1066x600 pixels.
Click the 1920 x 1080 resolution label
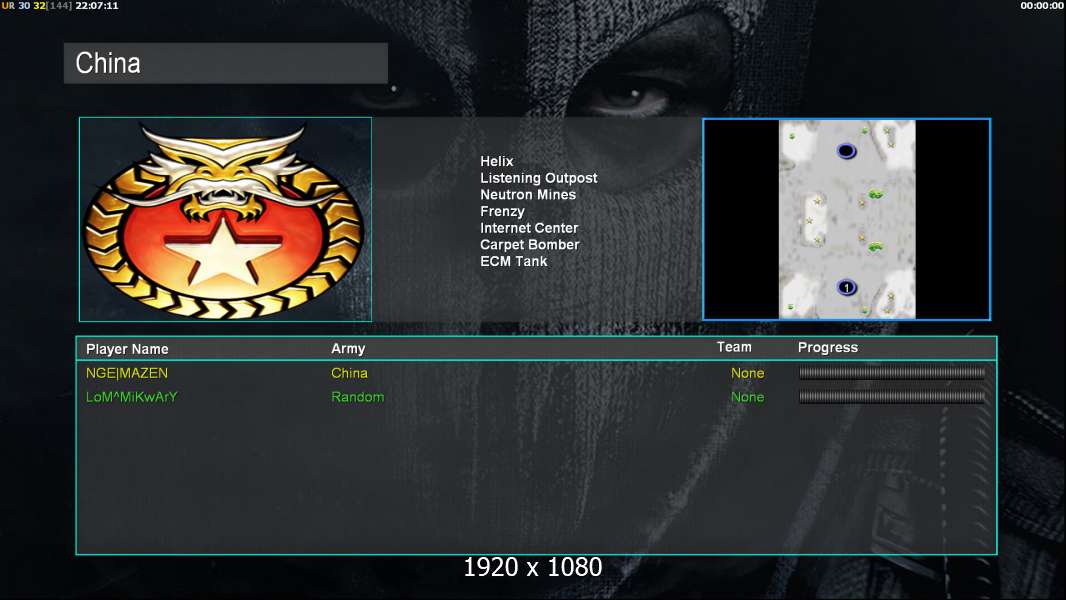pos(532,567)
